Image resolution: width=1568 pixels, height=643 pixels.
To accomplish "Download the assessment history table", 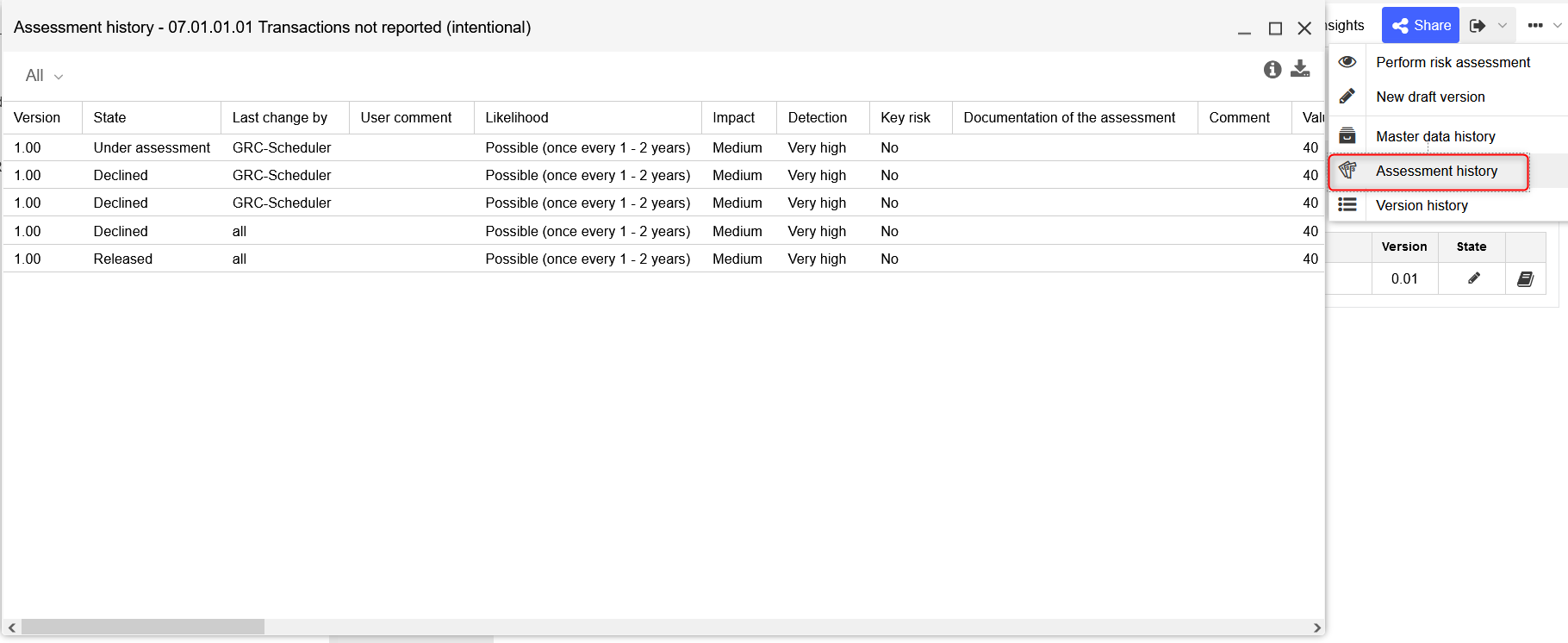I will 1300,69.
